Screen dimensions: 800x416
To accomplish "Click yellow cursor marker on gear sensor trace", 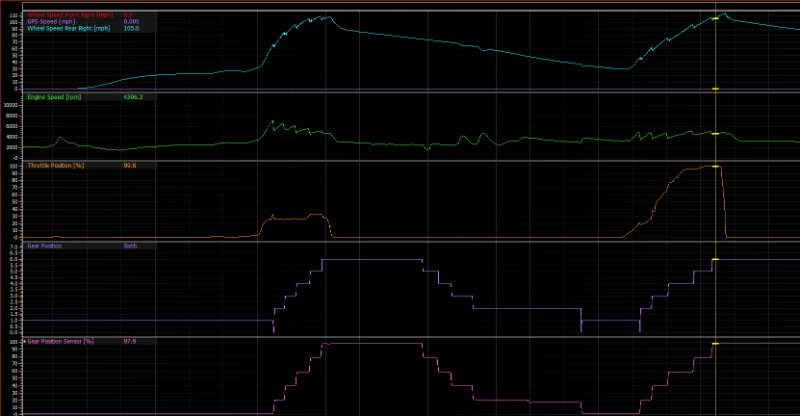I will click(x=715, y=343).
